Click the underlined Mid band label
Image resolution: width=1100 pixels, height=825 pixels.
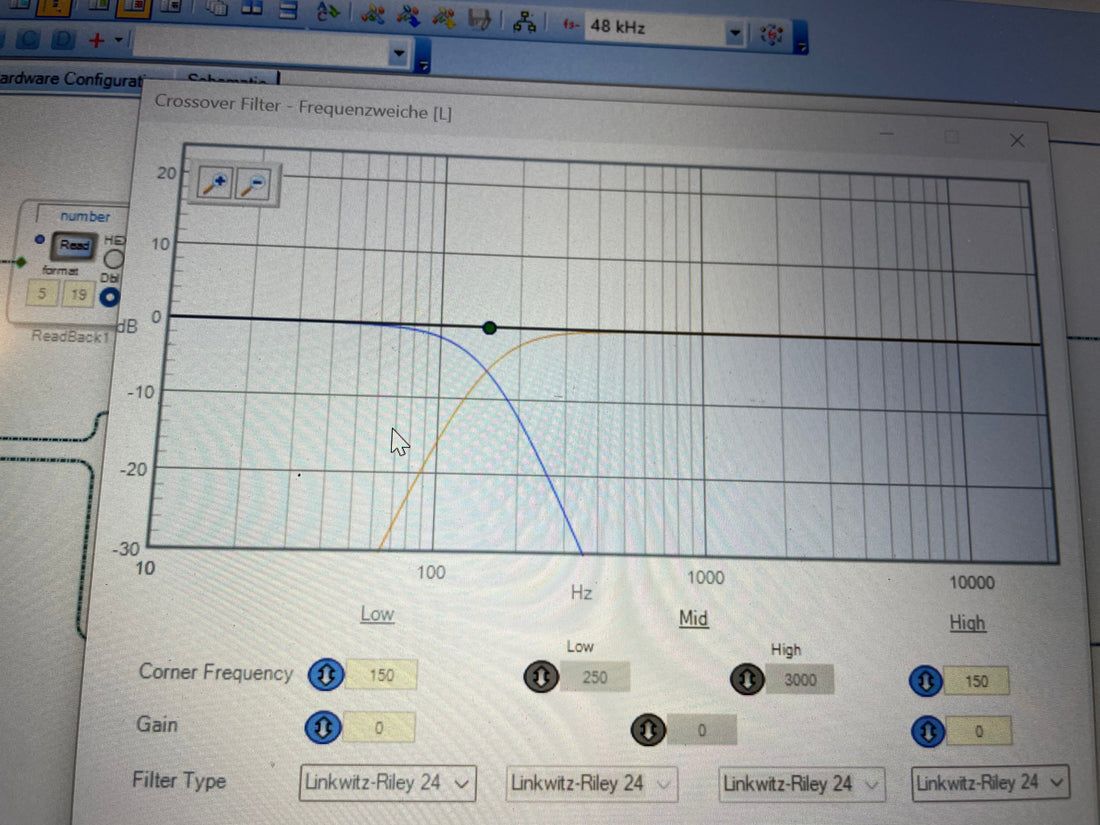click(x=693, y=618)
